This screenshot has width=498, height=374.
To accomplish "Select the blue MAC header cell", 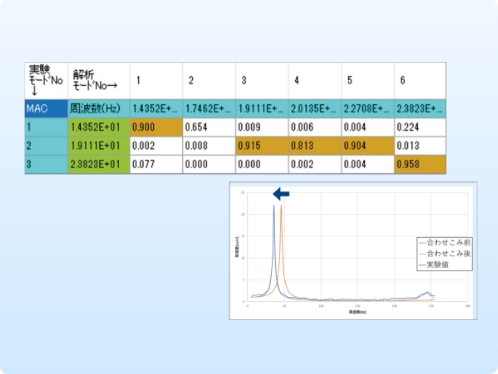I will (x=46, y=108).
